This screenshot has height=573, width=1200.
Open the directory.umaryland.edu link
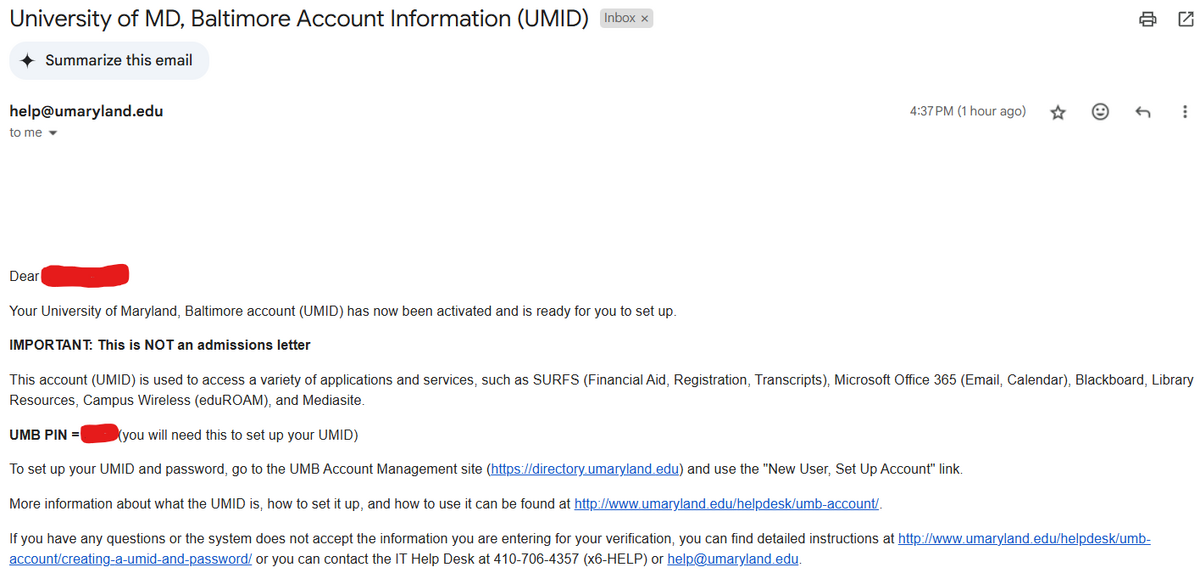584,469
